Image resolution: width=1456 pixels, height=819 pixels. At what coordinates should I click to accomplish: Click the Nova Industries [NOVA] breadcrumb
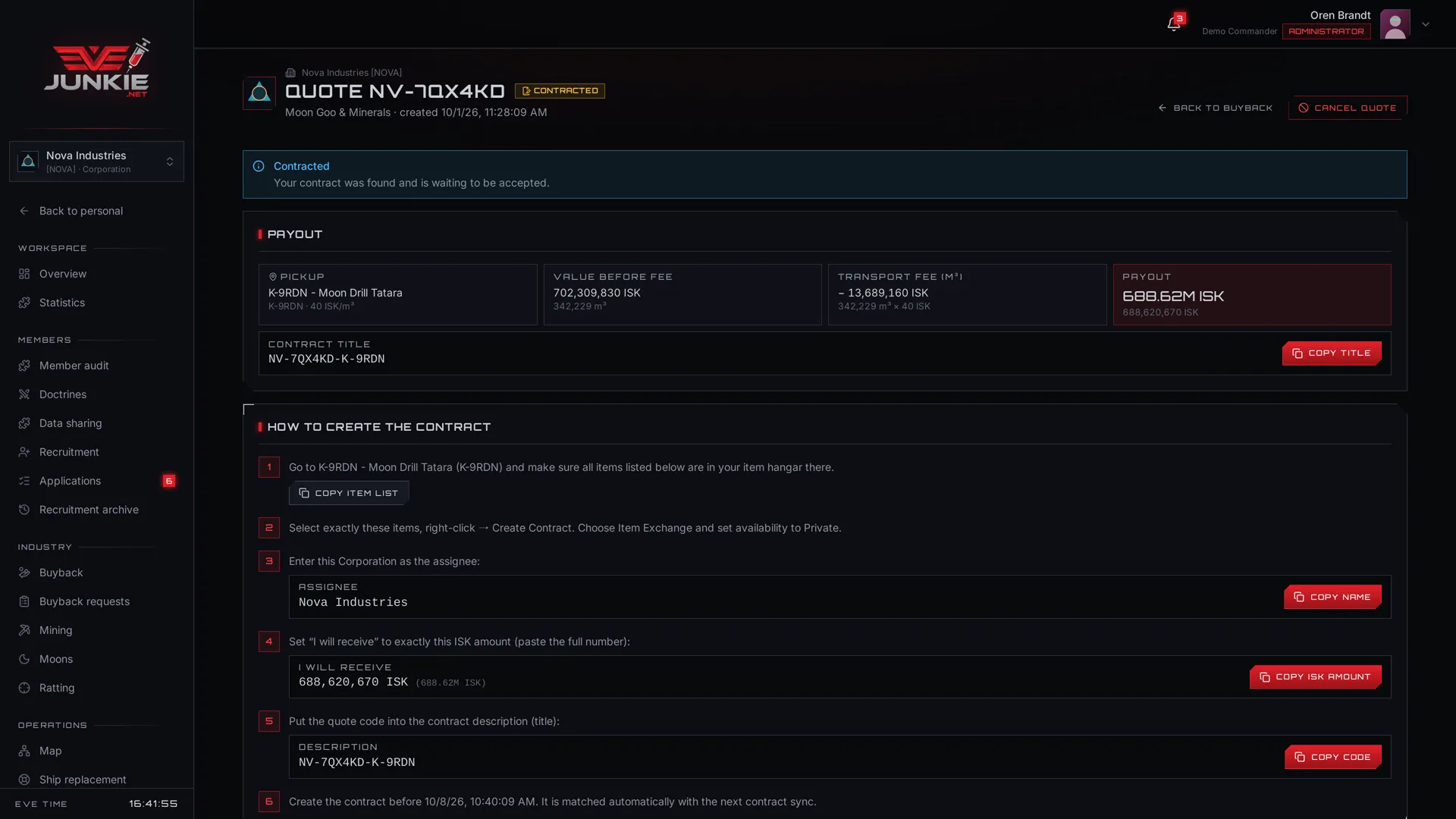coord(352,73)
